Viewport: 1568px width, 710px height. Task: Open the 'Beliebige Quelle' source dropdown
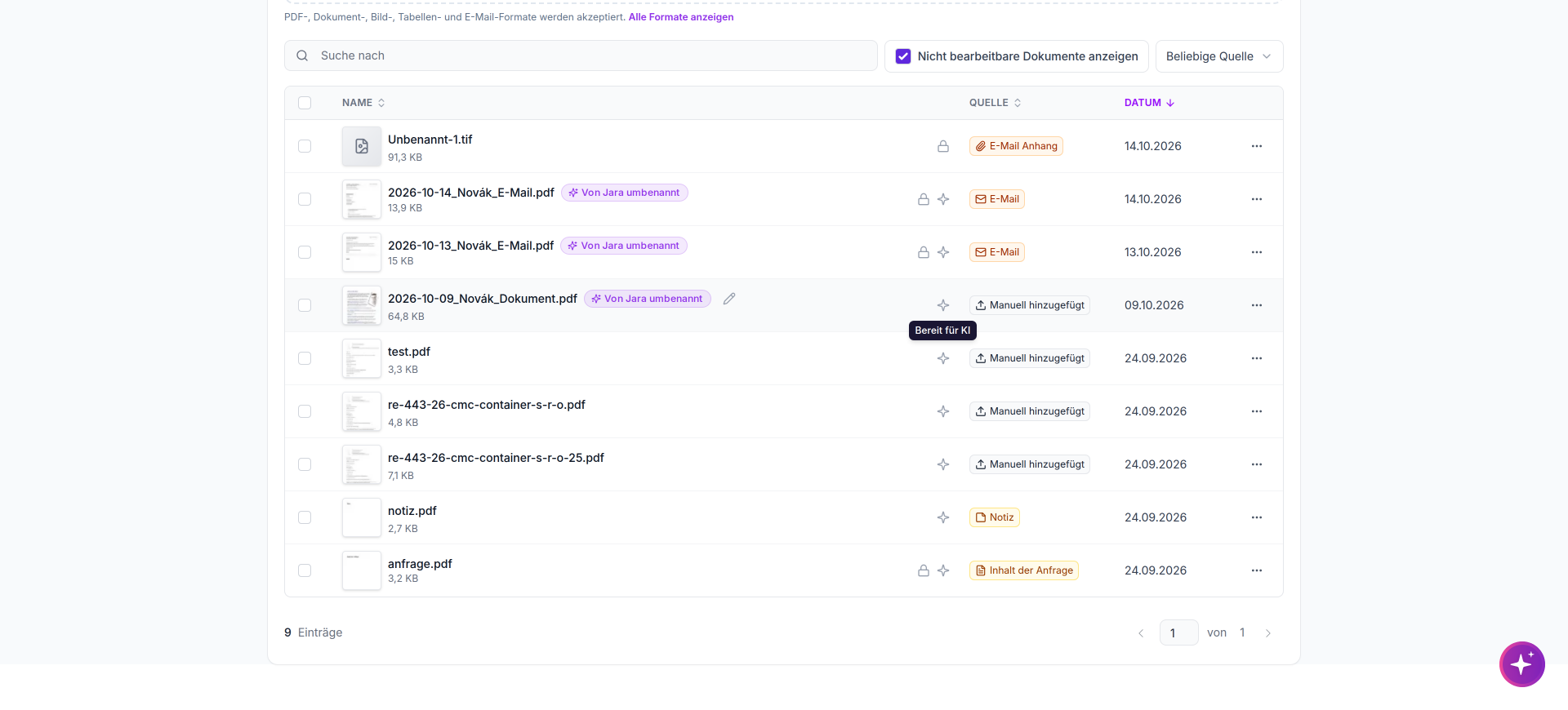tap(1219, 56)
